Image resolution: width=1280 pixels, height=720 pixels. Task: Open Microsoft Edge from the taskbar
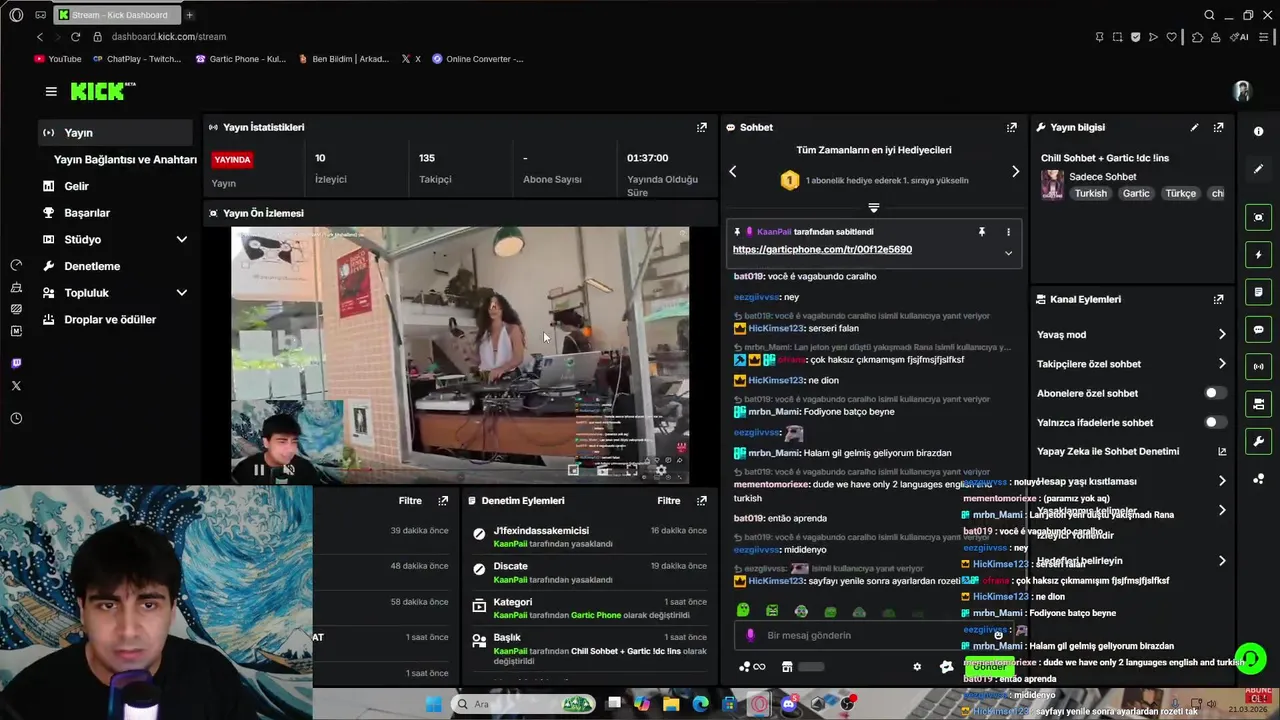click(701, 704)
